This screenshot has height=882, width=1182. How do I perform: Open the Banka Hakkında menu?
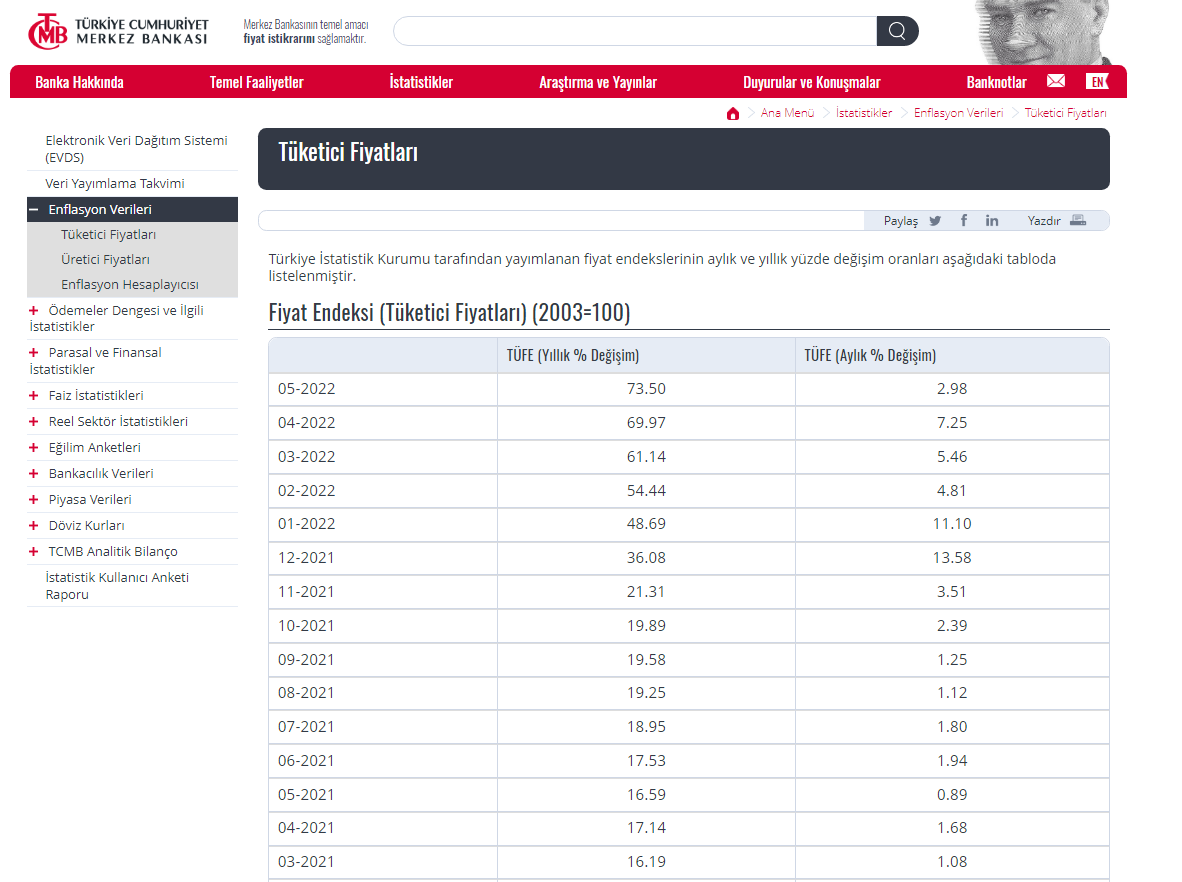pyautogui.click(x=79, y=82)
